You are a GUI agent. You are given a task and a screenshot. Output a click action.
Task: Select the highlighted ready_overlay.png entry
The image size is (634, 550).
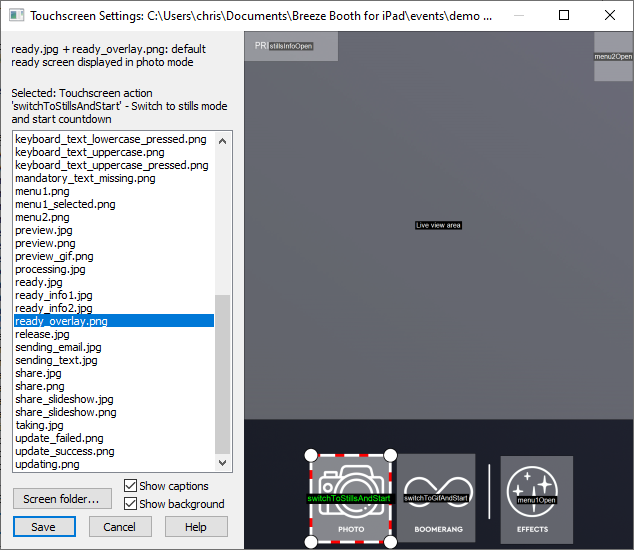pyautogui.click(x=114, y=321)
